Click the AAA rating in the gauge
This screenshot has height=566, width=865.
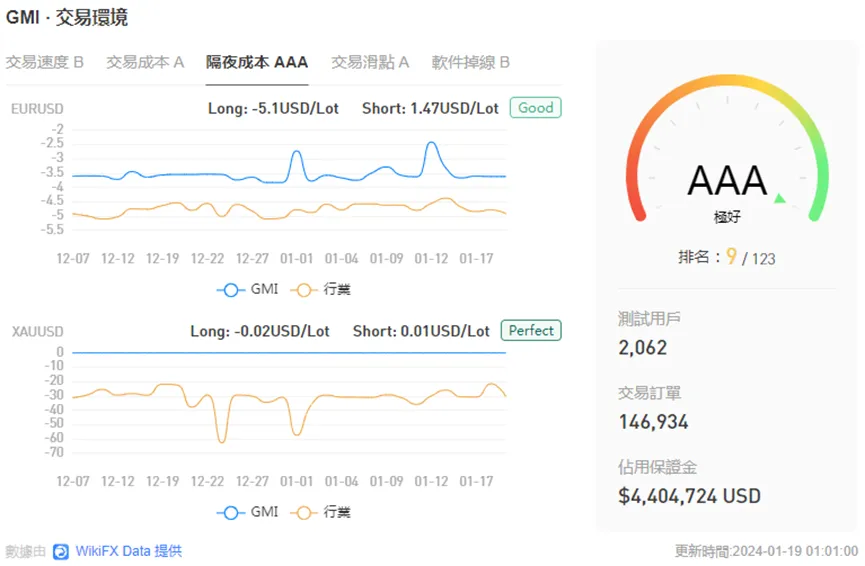click(727, 180)
